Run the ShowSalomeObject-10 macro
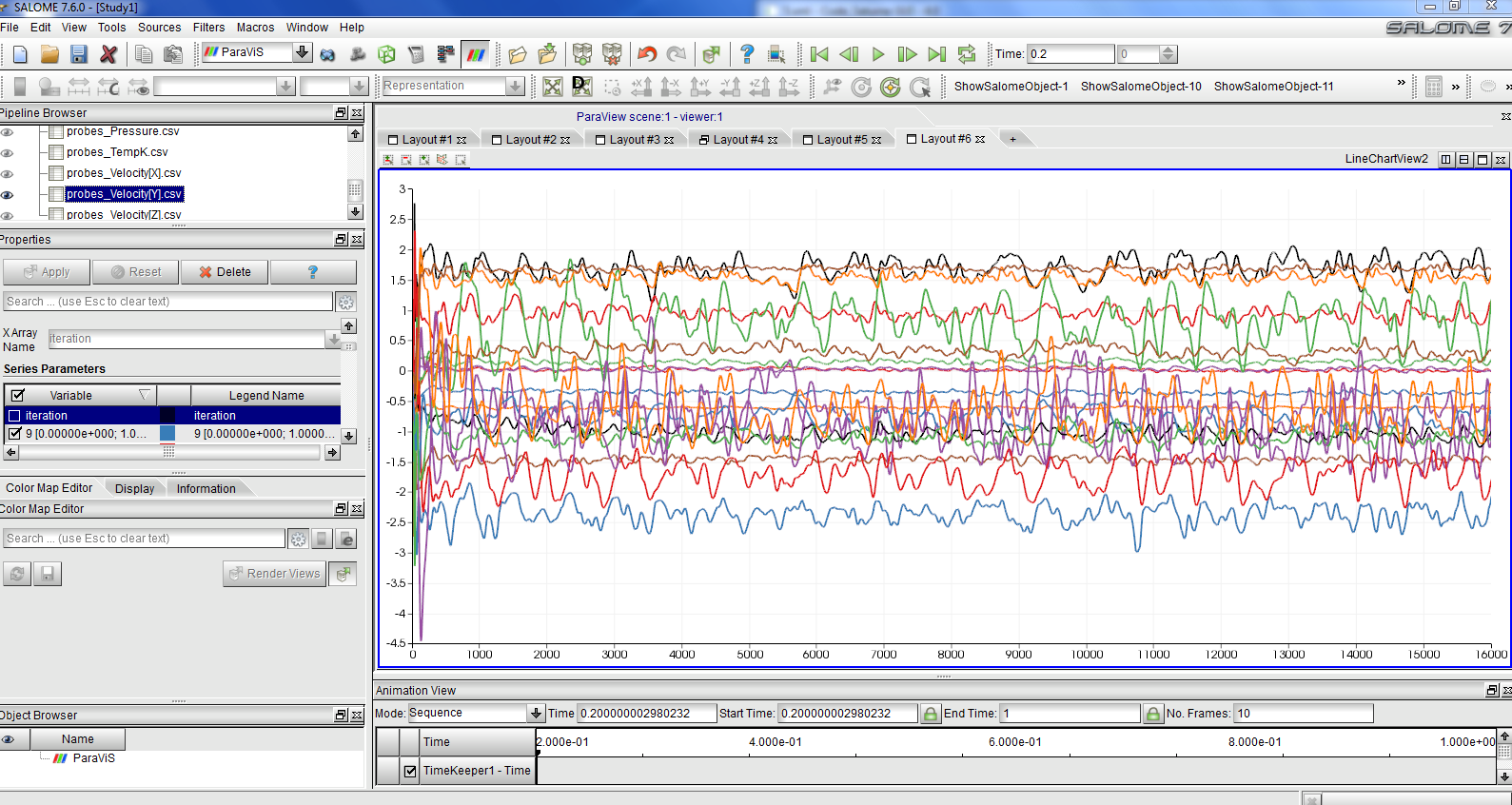This screenshot has width=1512, height=805. point(1140,87)
